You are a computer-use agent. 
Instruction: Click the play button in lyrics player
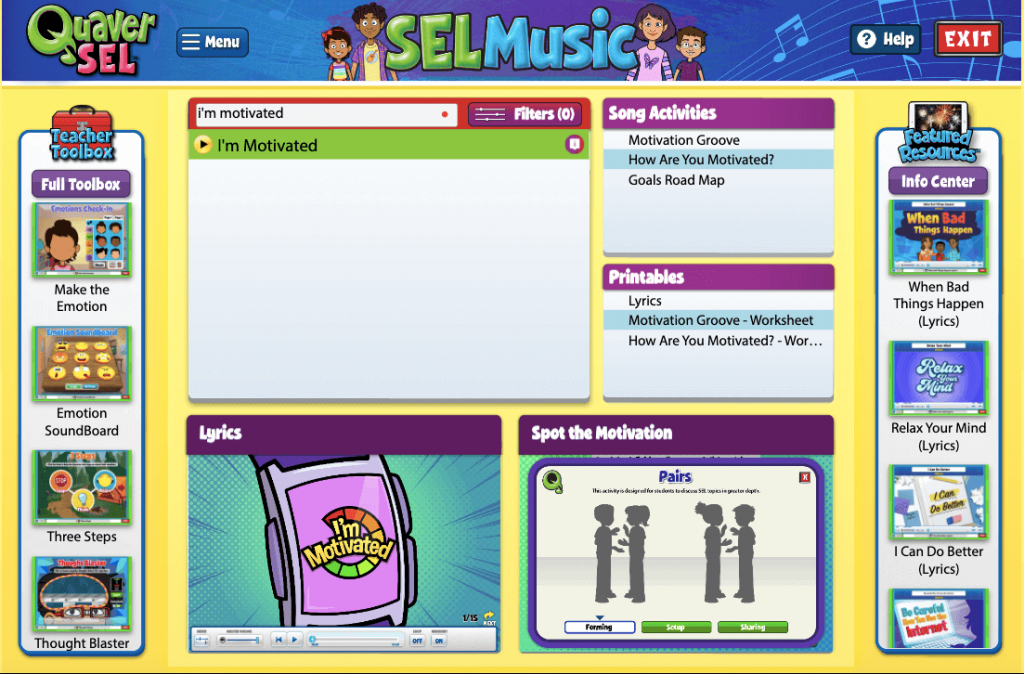point(295,639)
